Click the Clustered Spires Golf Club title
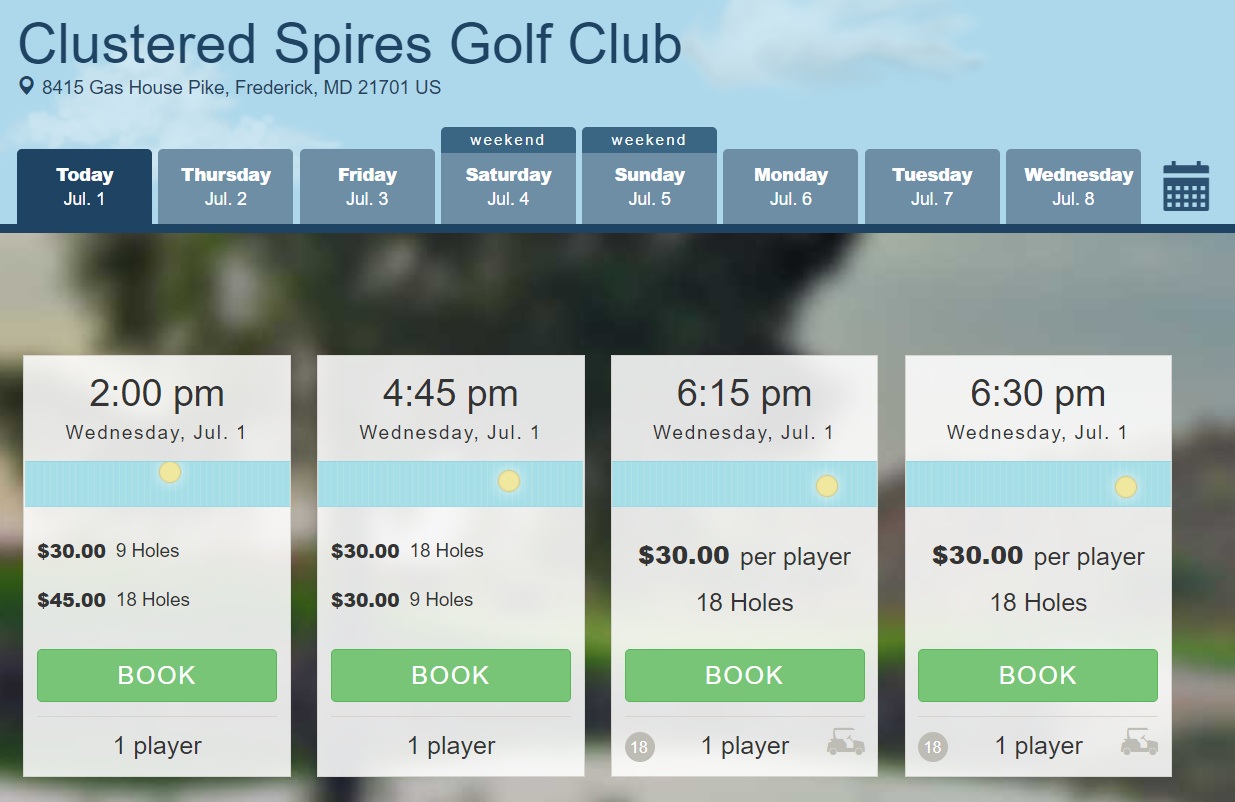This screenshot has width=1235, height=802. (x=350, y=44)
